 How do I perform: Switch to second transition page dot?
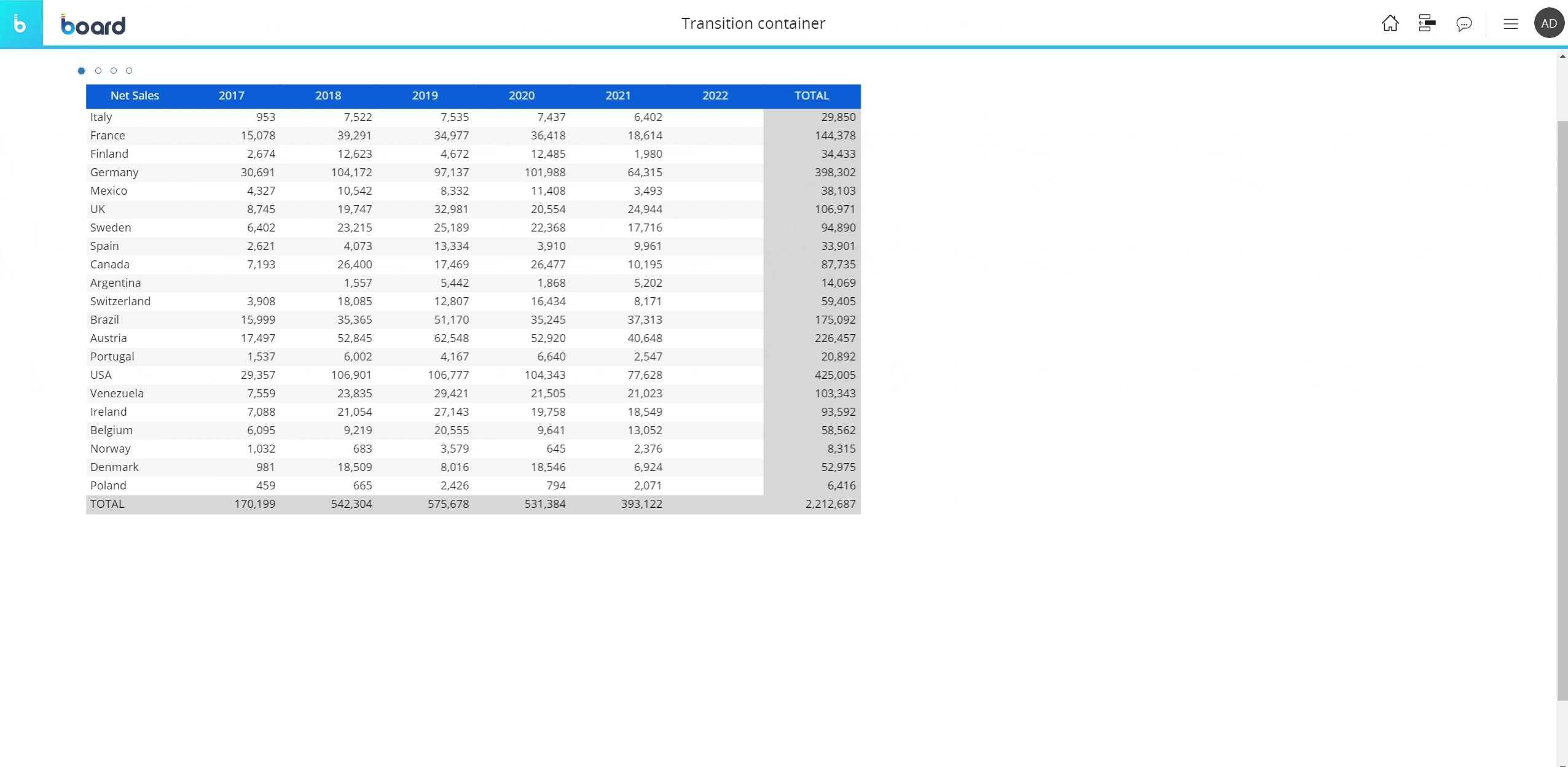tap(98, 71)
